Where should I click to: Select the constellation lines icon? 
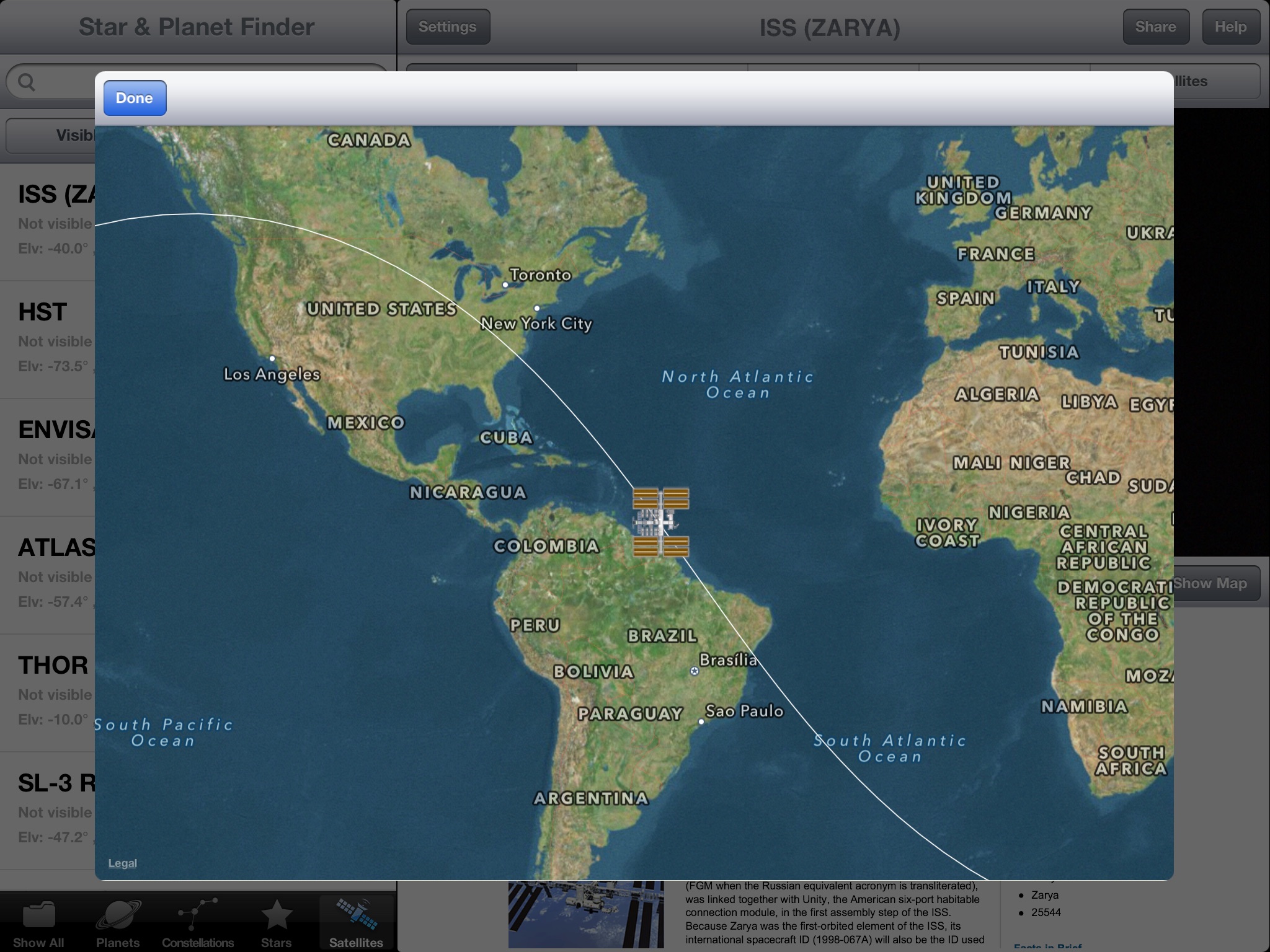pos(197,914)
